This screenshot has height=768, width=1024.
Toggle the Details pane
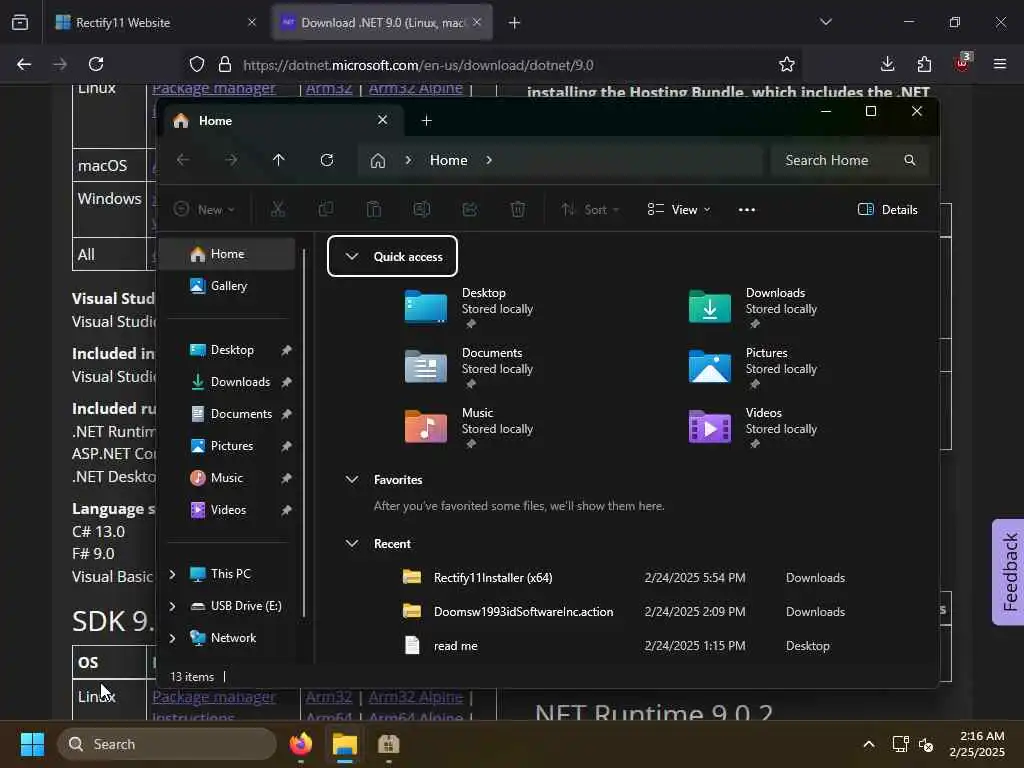tap(888, 210)
